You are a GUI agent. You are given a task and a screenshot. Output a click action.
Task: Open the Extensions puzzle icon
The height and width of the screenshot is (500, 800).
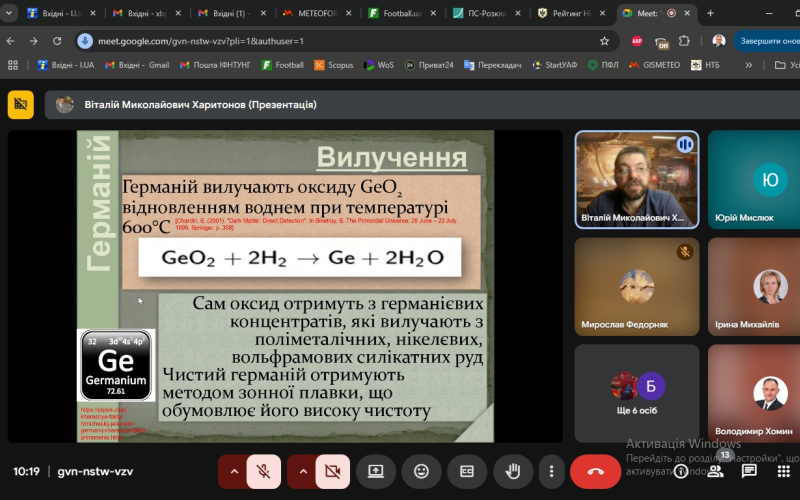(x=684, y=41)
